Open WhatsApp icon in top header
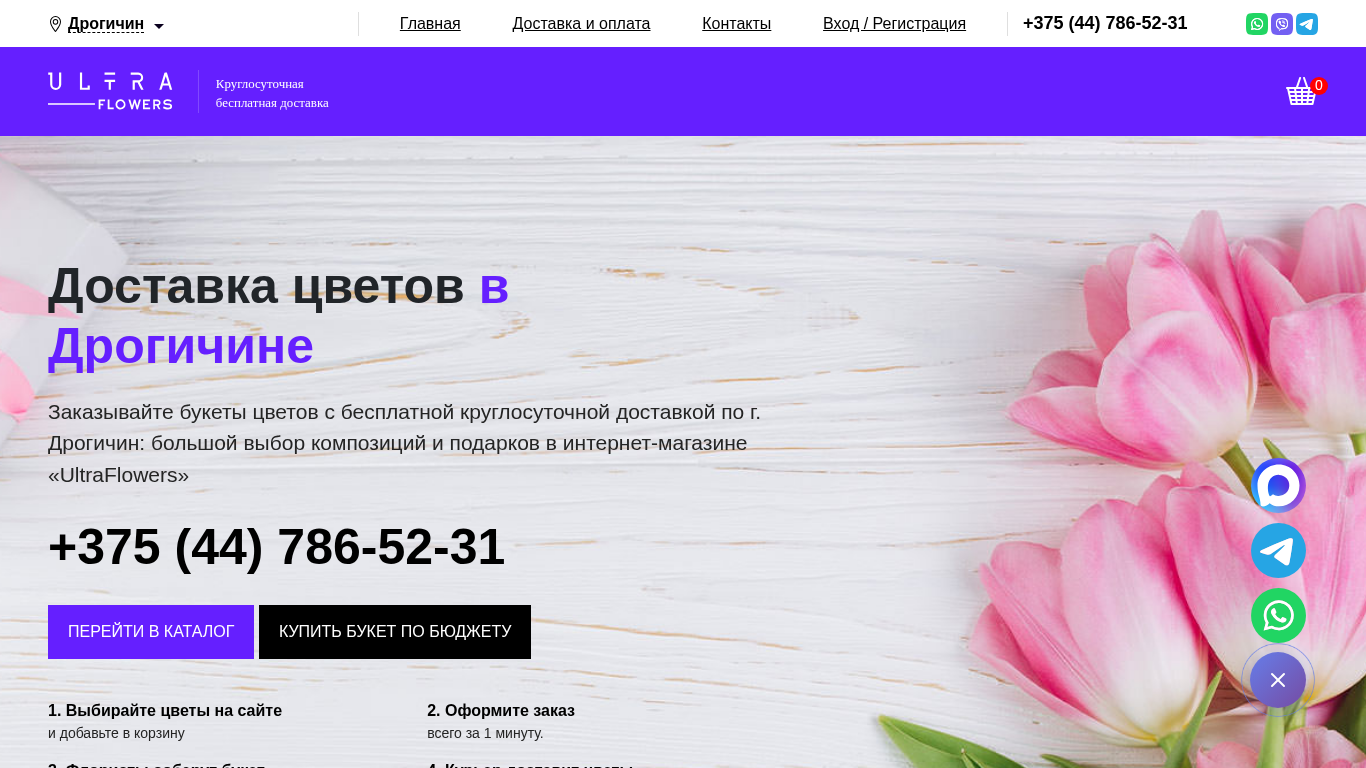Screen dimensions: 1366x768 pyautogui.click(x=1257, y=24)
